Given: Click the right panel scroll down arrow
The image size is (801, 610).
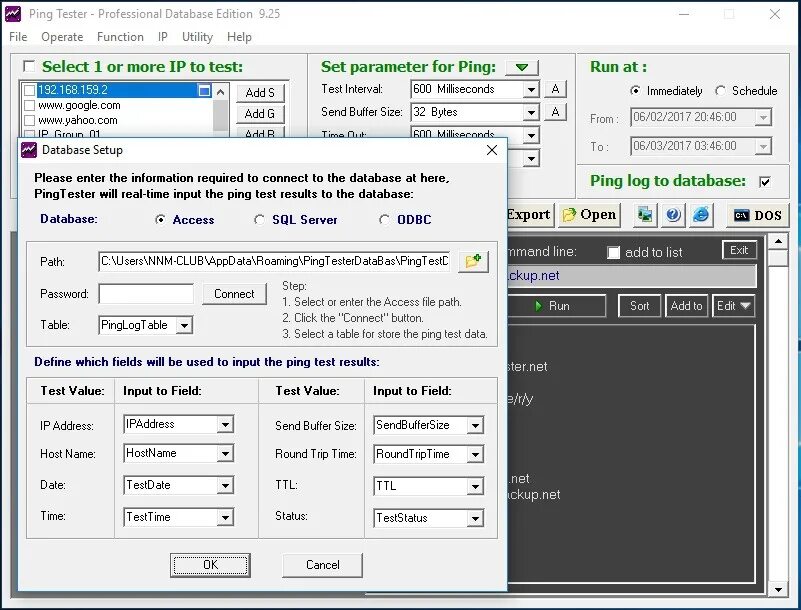Looking at the screenshot, I should [778, 590].
